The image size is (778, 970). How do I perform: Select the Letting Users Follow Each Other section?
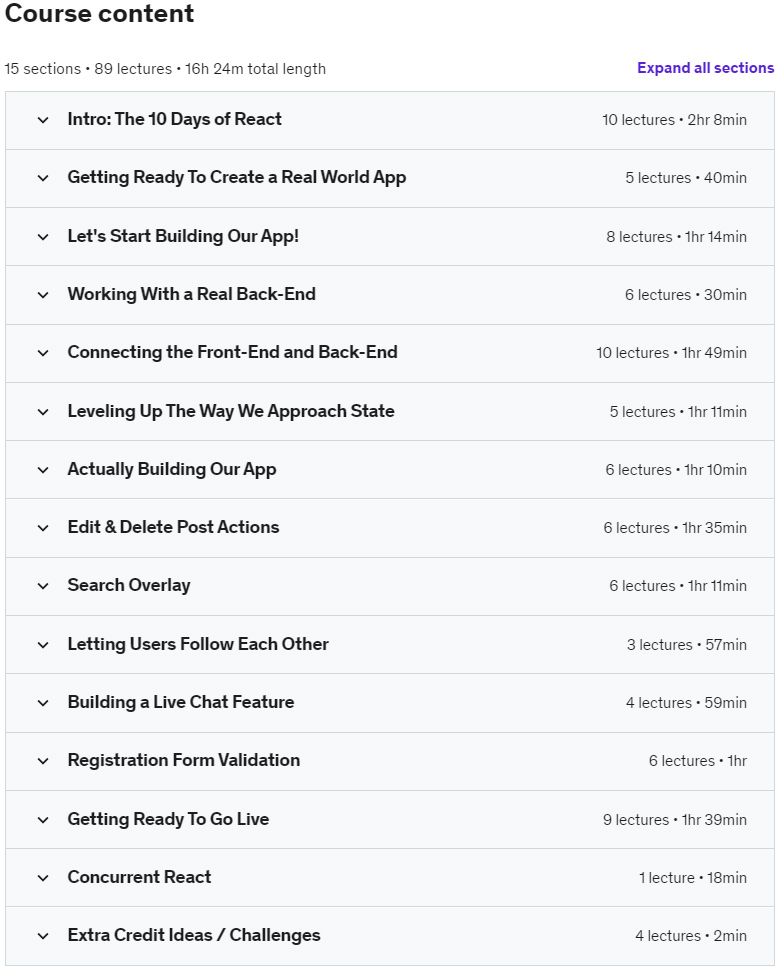(x=198, y=644)
